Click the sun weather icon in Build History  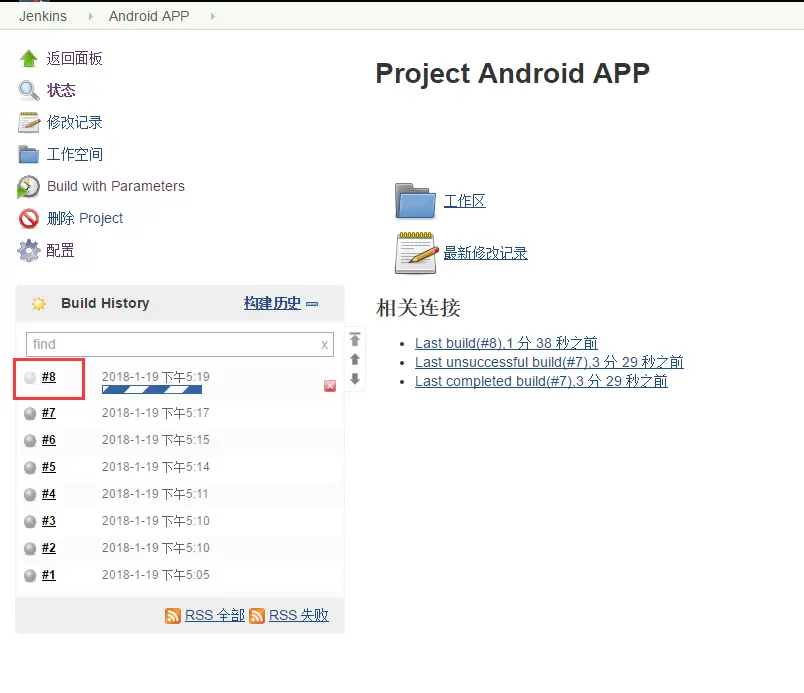coord(38,303)
